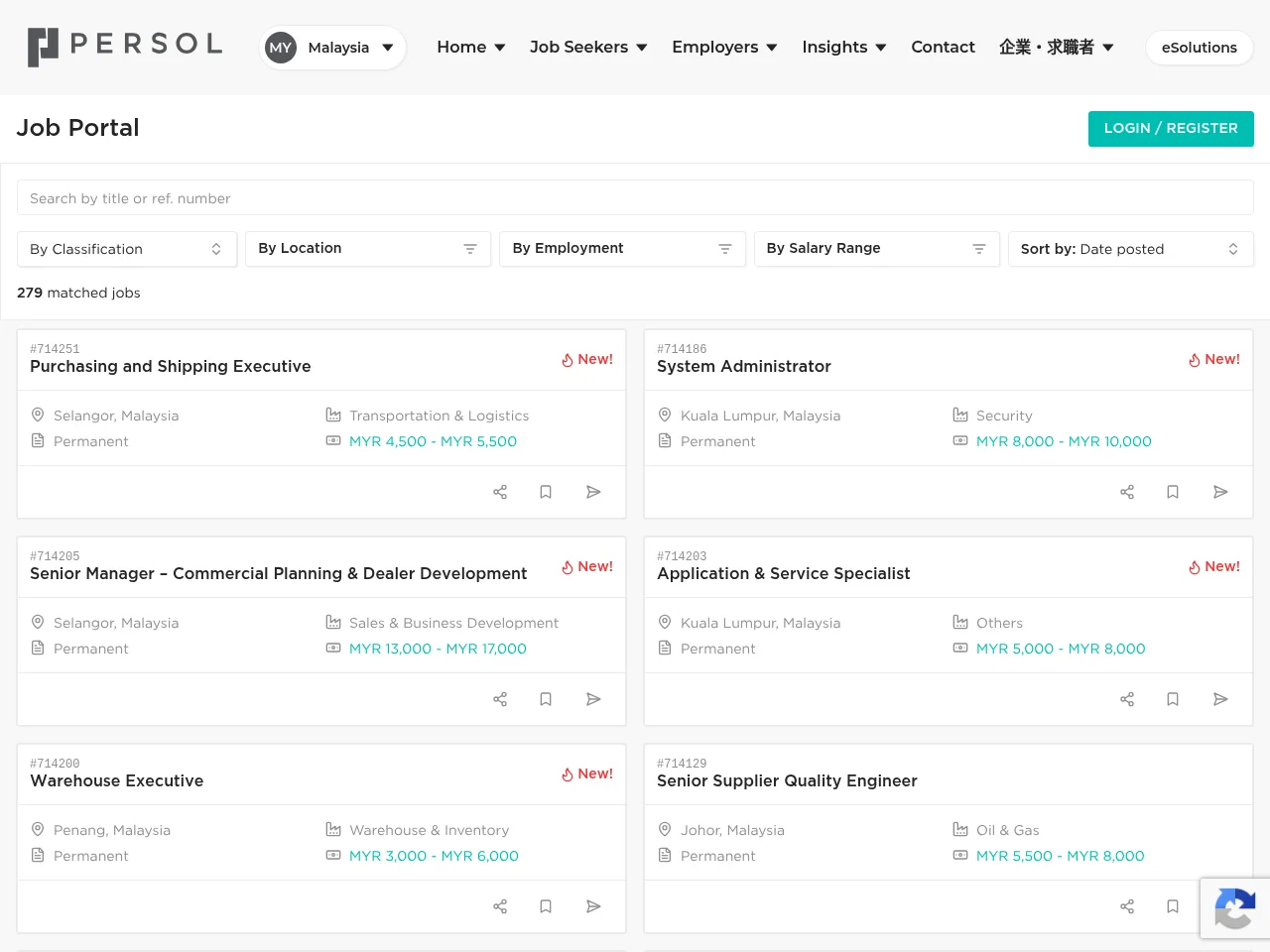
Task: Click the PERSOL logo
Action: pyautogui.click(x=125, y=47)
